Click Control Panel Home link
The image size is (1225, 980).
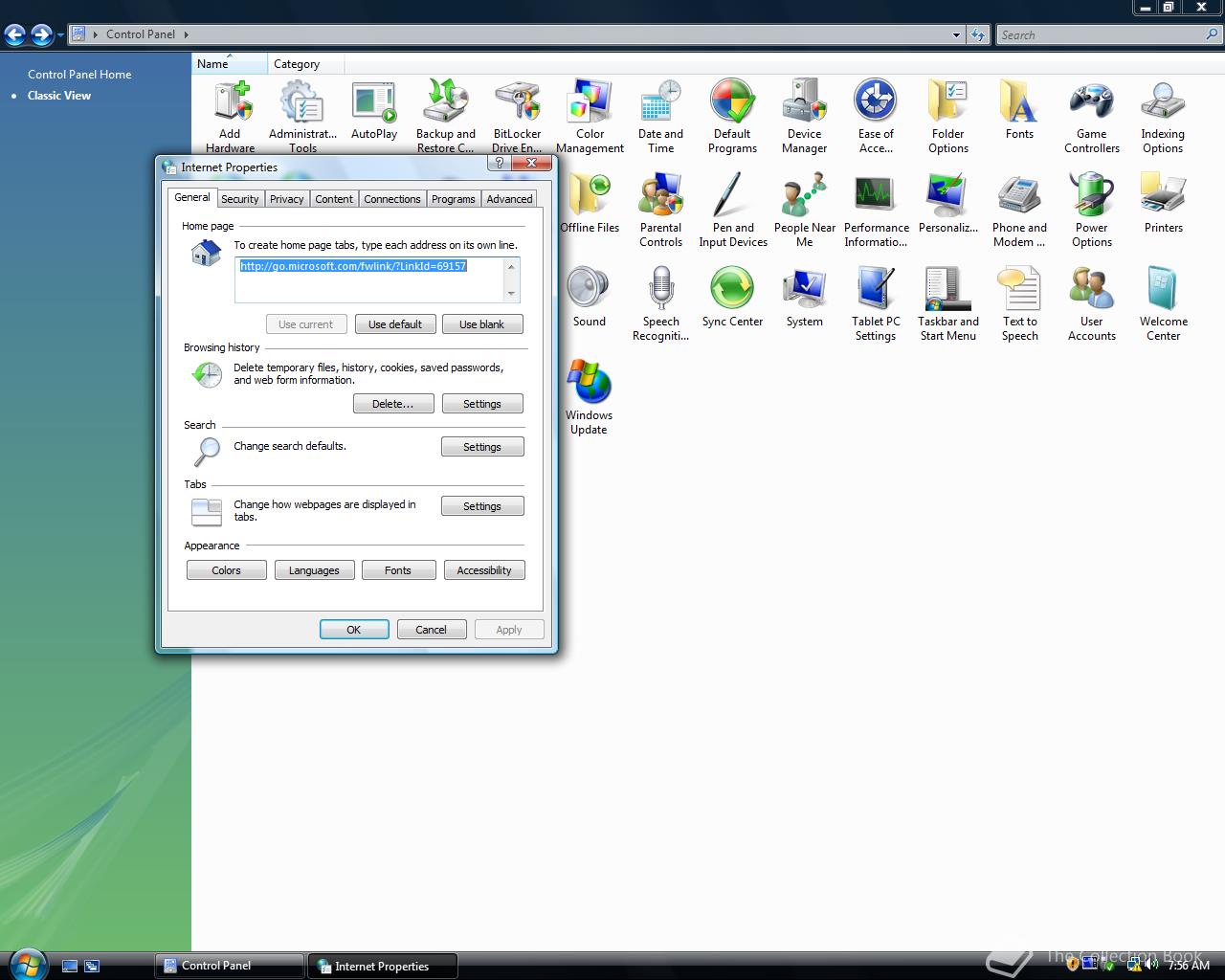(x=79, y=74)
